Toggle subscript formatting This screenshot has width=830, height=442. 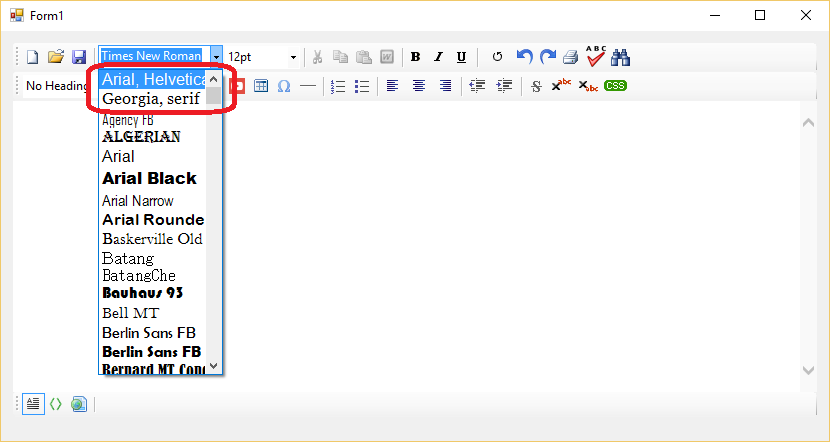(x=588, y=86)
